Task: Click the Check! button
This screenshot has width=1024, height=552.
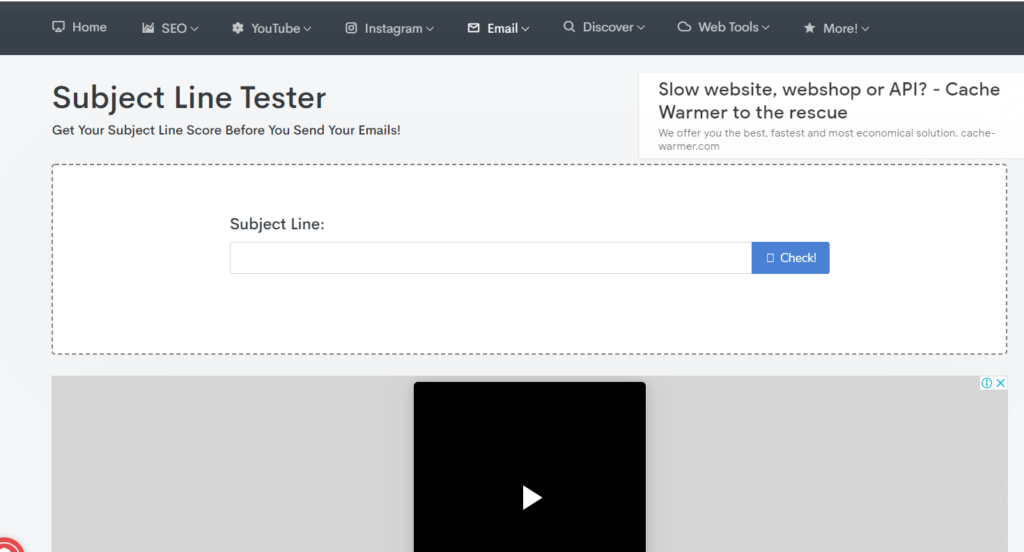Action: click(x=790, y=257)
